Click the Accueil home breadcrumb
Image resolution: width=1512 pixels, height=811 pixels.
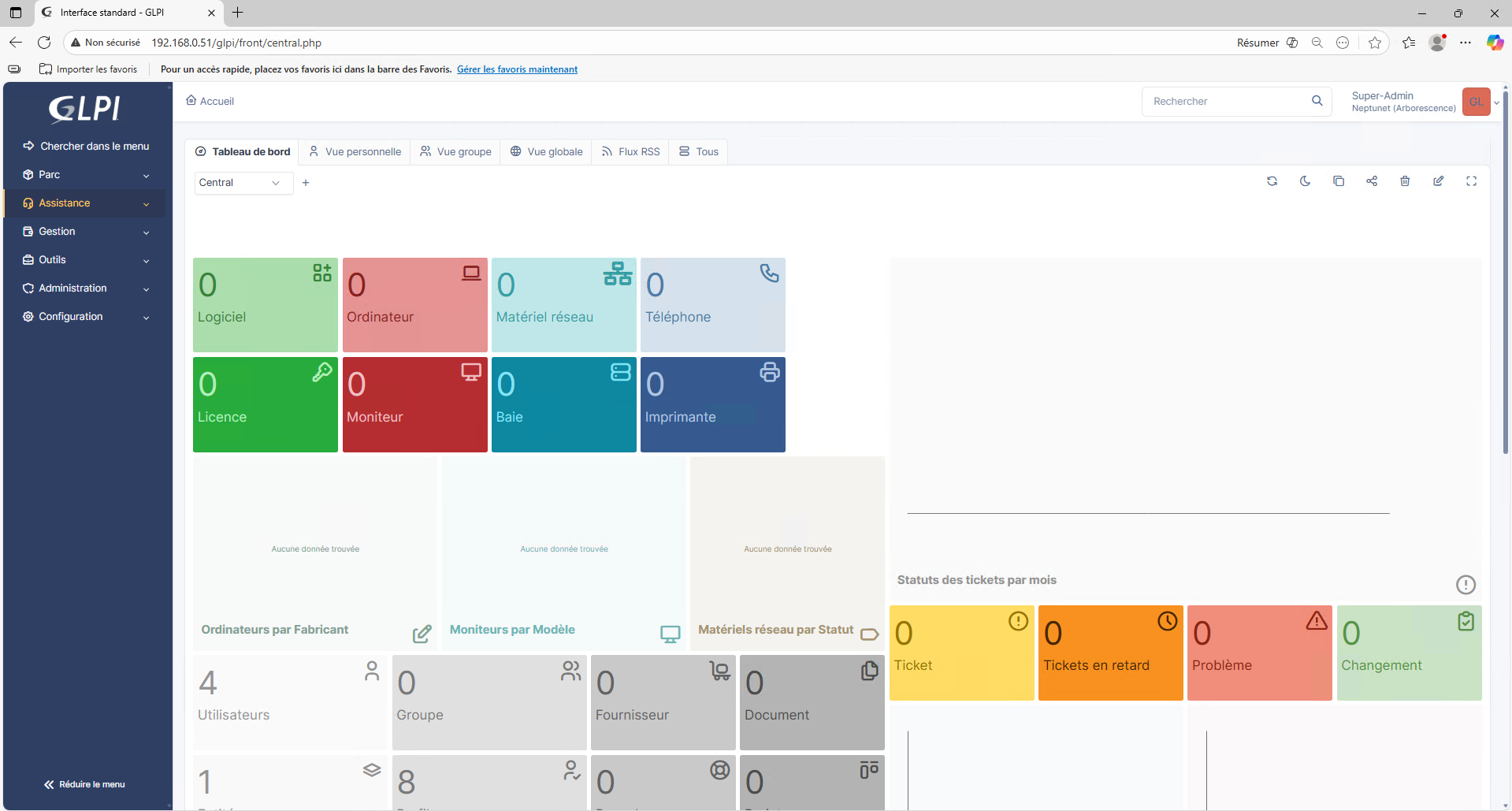[210, 101]
